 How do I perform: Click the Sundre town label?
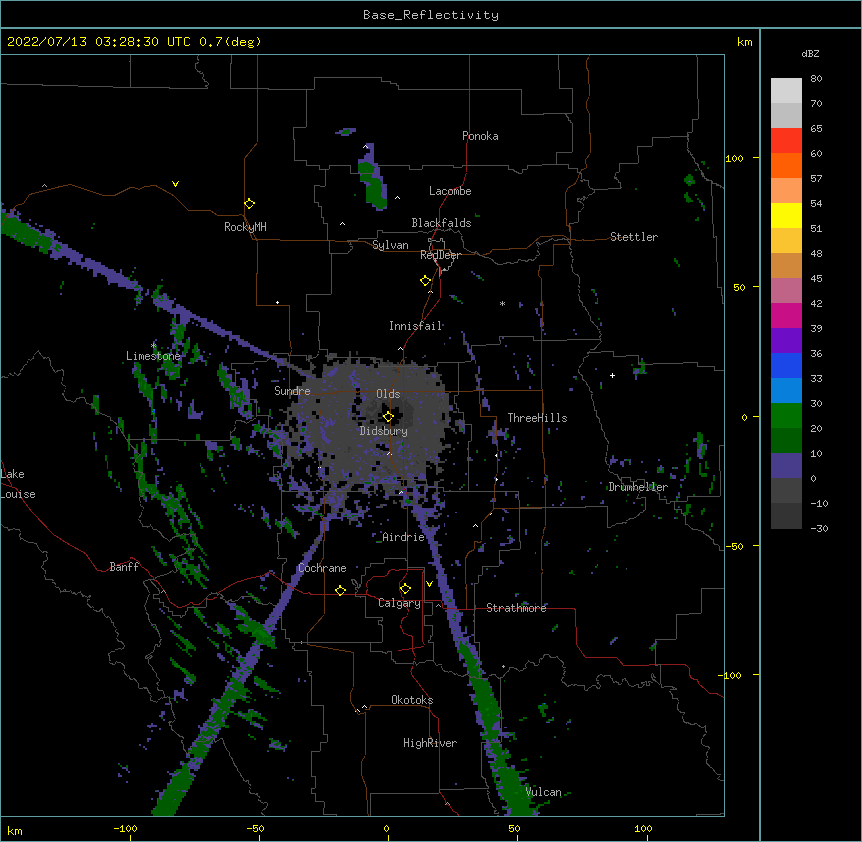coord(292,391)
